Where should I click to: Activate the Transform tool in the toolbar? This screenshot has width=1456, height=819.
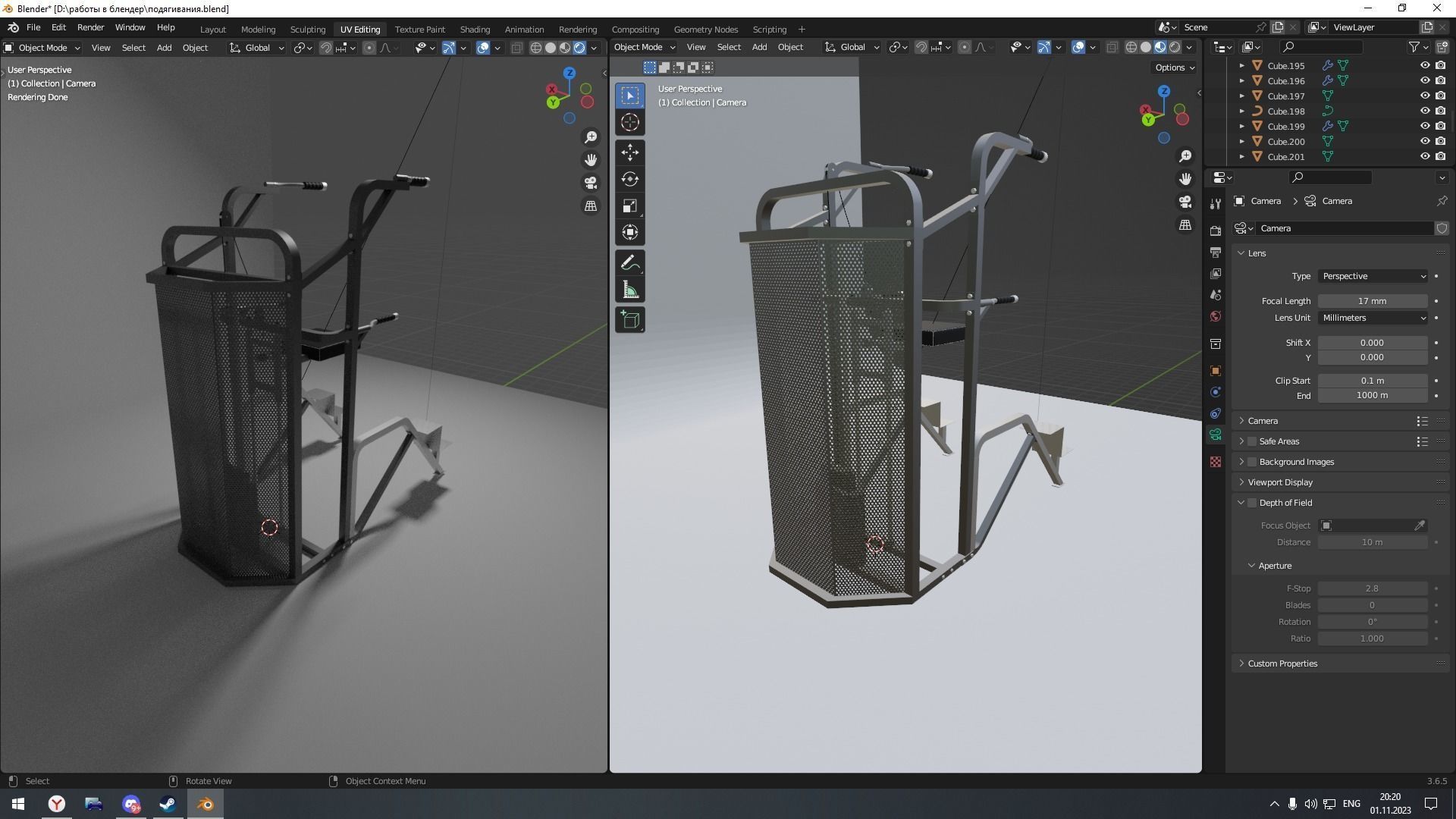629,233
